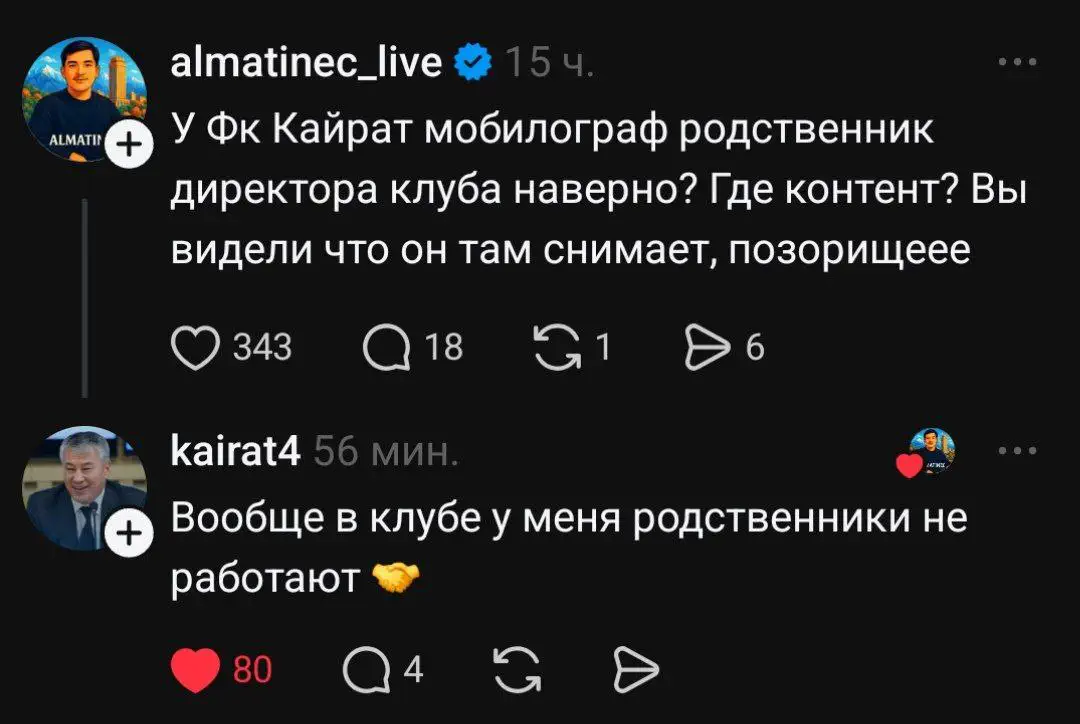
Task: Open liked-by-author avatar on kairat4 reply
Action: [x=929, y=451]
